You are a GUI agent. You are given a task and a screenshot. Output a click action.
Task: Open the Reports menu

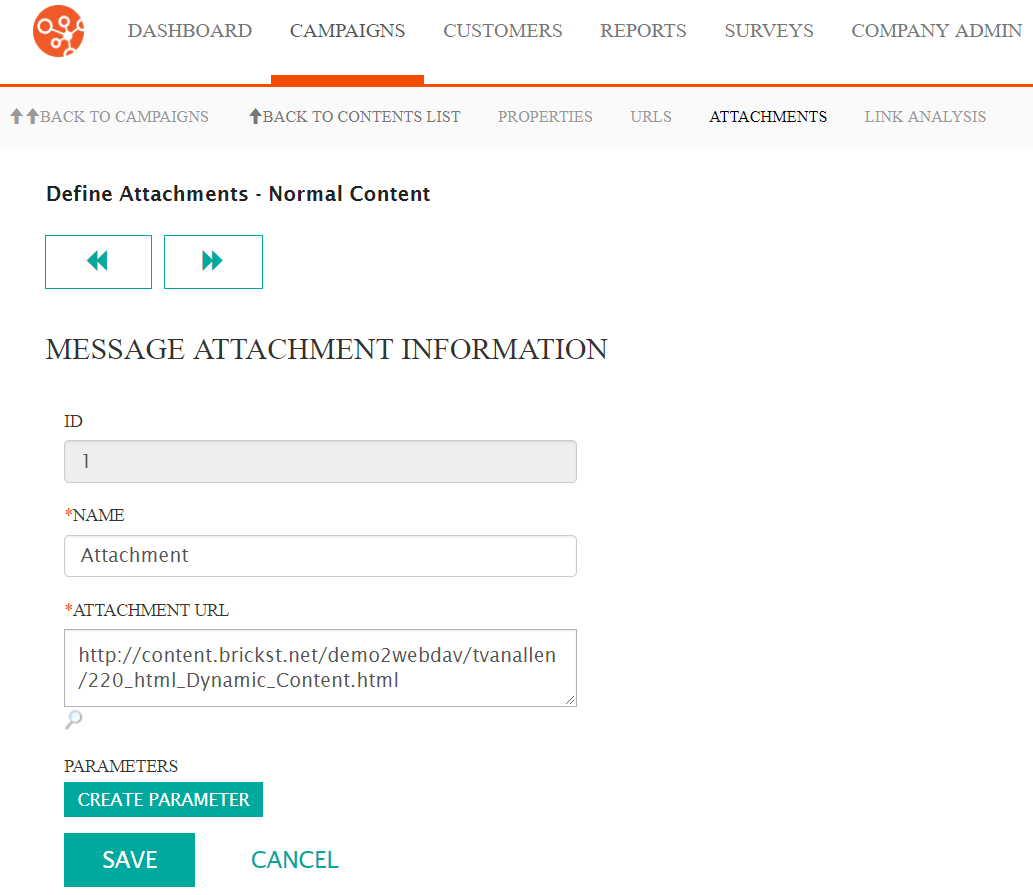pos(643,30)
